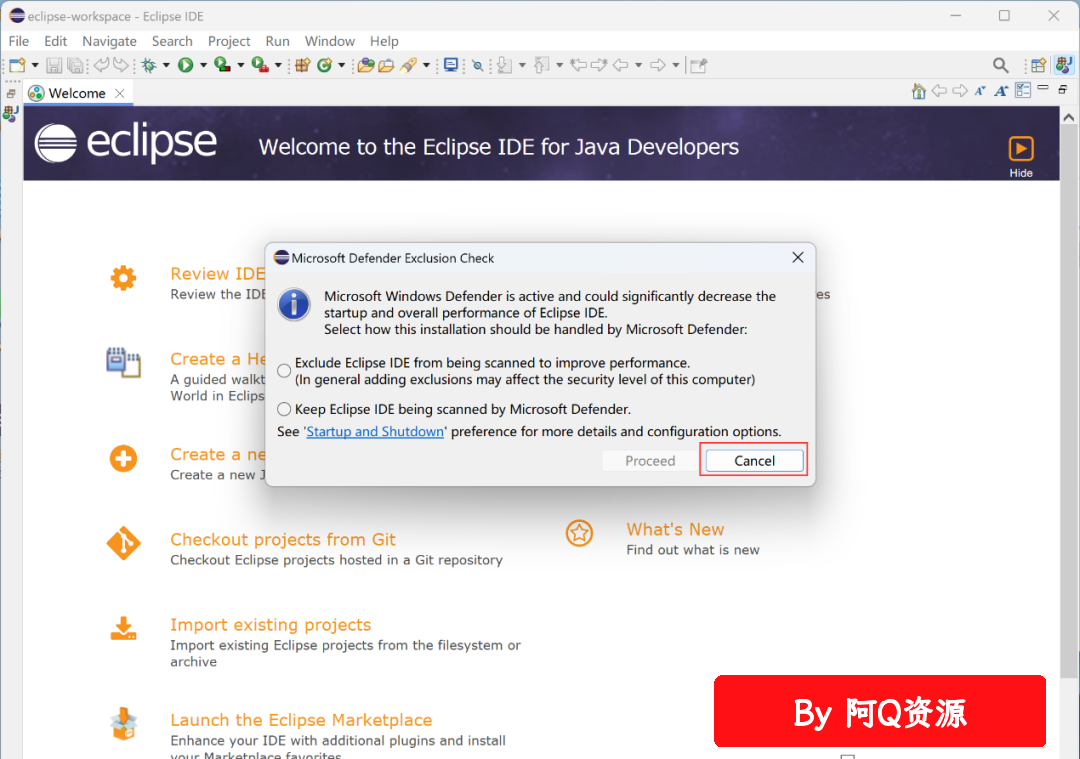Launch Debug with the bug icon
The width and height of the screenshot is (1080, 759).
pyautogui.click(x=148, y=65)
